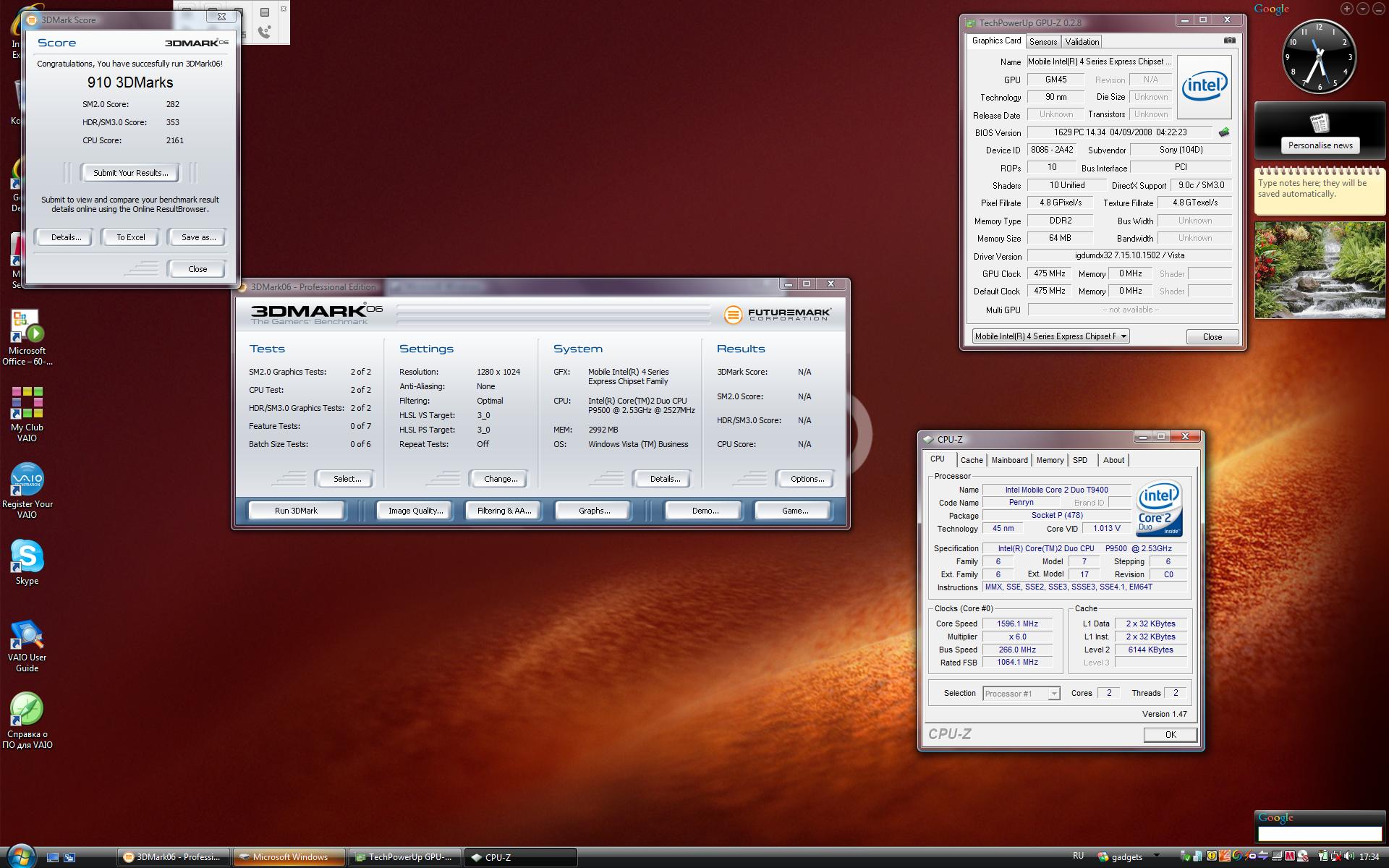The height and width of the screenshot is (868, 1389).
Task: Click Show Desktop quick launch icon
Action: pos(52,857)
